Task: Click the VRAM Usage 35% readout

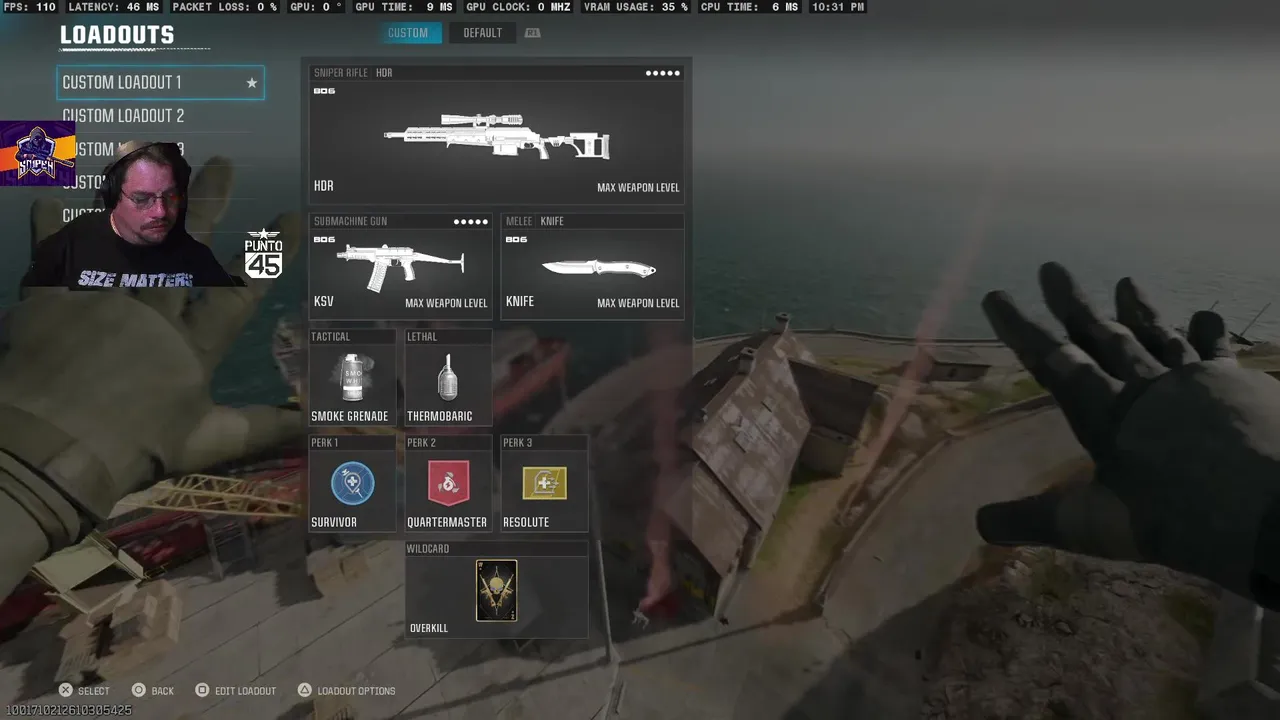Action: (x=636, y=7)
